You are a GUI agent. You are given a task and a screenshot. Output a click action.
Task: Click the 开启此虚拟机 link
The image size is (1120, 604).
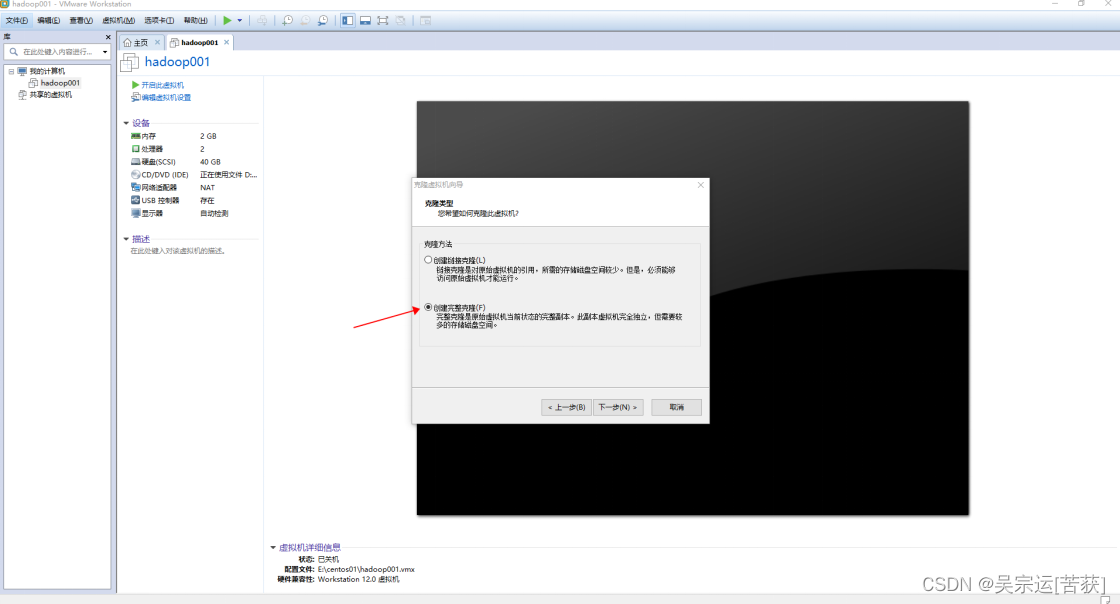(162, 85)
